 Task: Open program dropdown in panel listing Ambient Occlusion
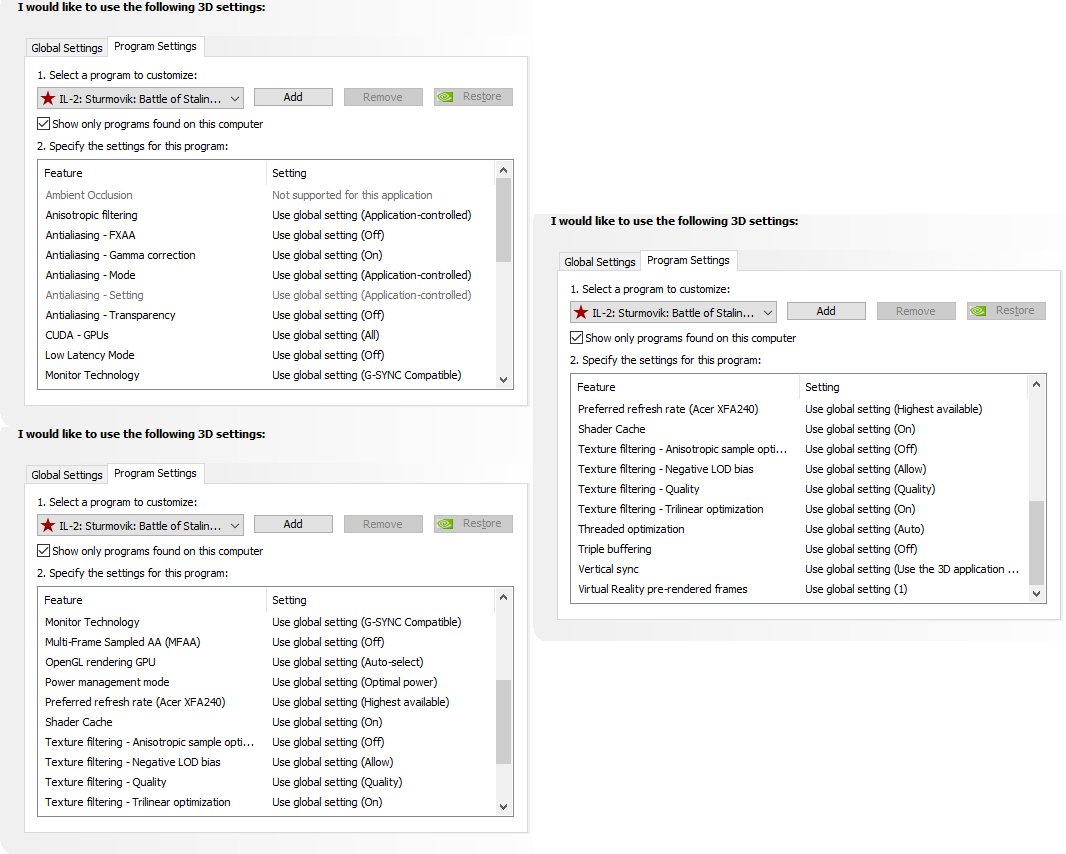140,99
